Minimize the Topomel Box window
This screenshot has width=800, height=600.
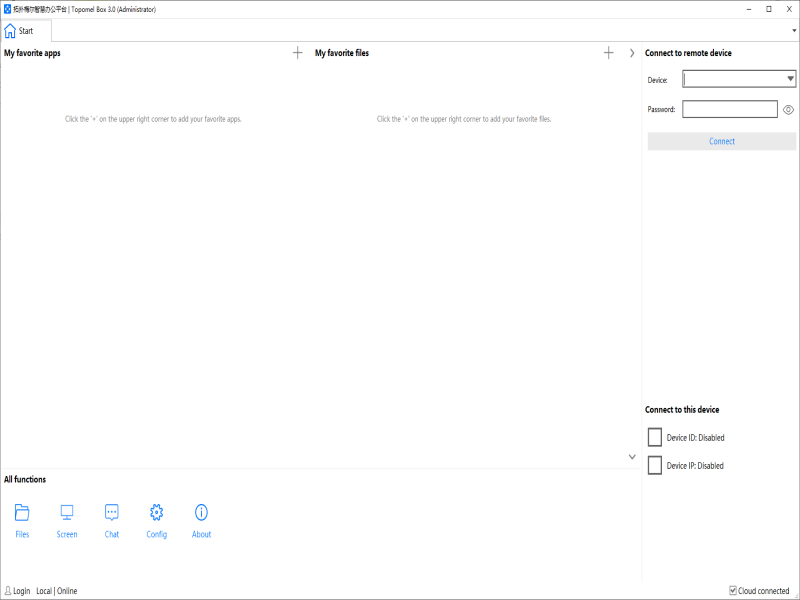pos(749,9)
